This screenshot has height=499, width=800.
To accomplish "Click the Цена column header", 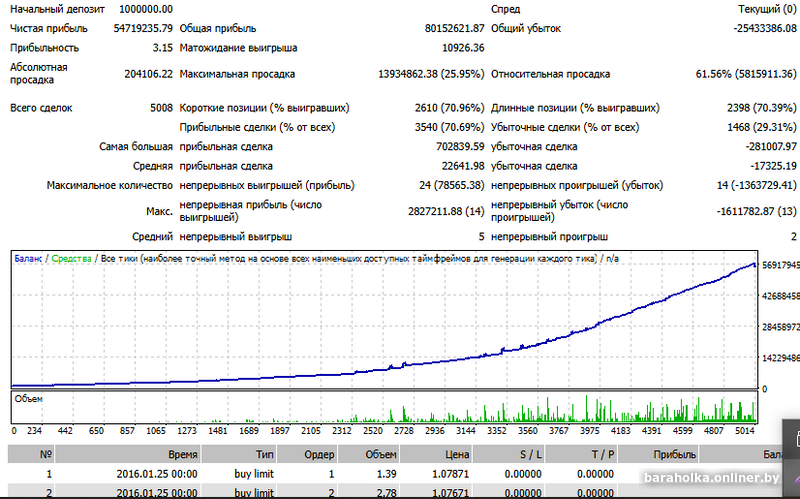I will tap(456, 454).
